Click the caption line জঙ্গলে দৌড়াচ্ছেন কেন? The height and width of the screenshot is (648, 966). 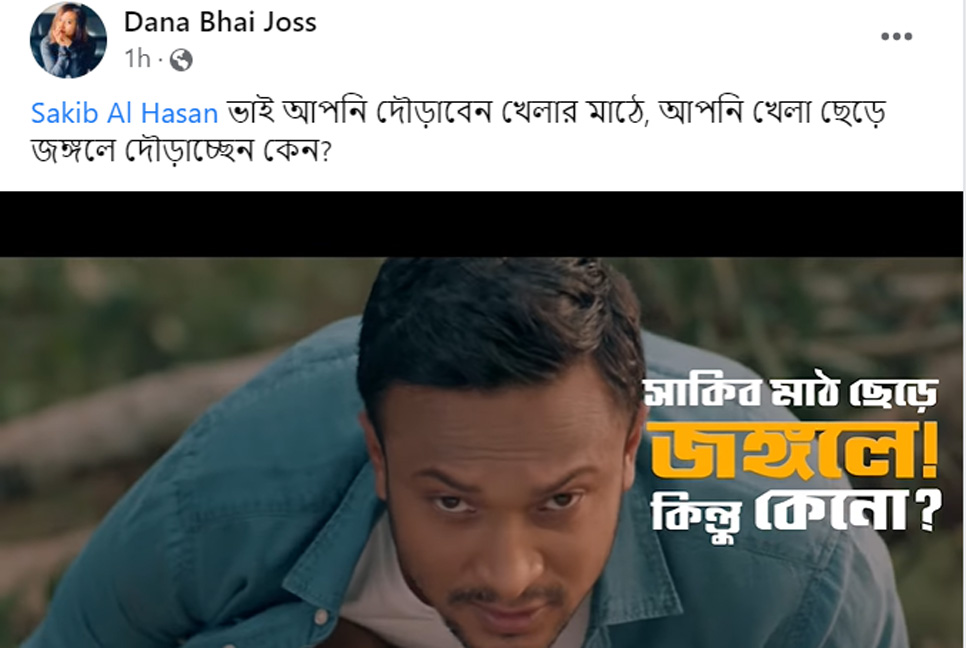click(x=181, y=151)
